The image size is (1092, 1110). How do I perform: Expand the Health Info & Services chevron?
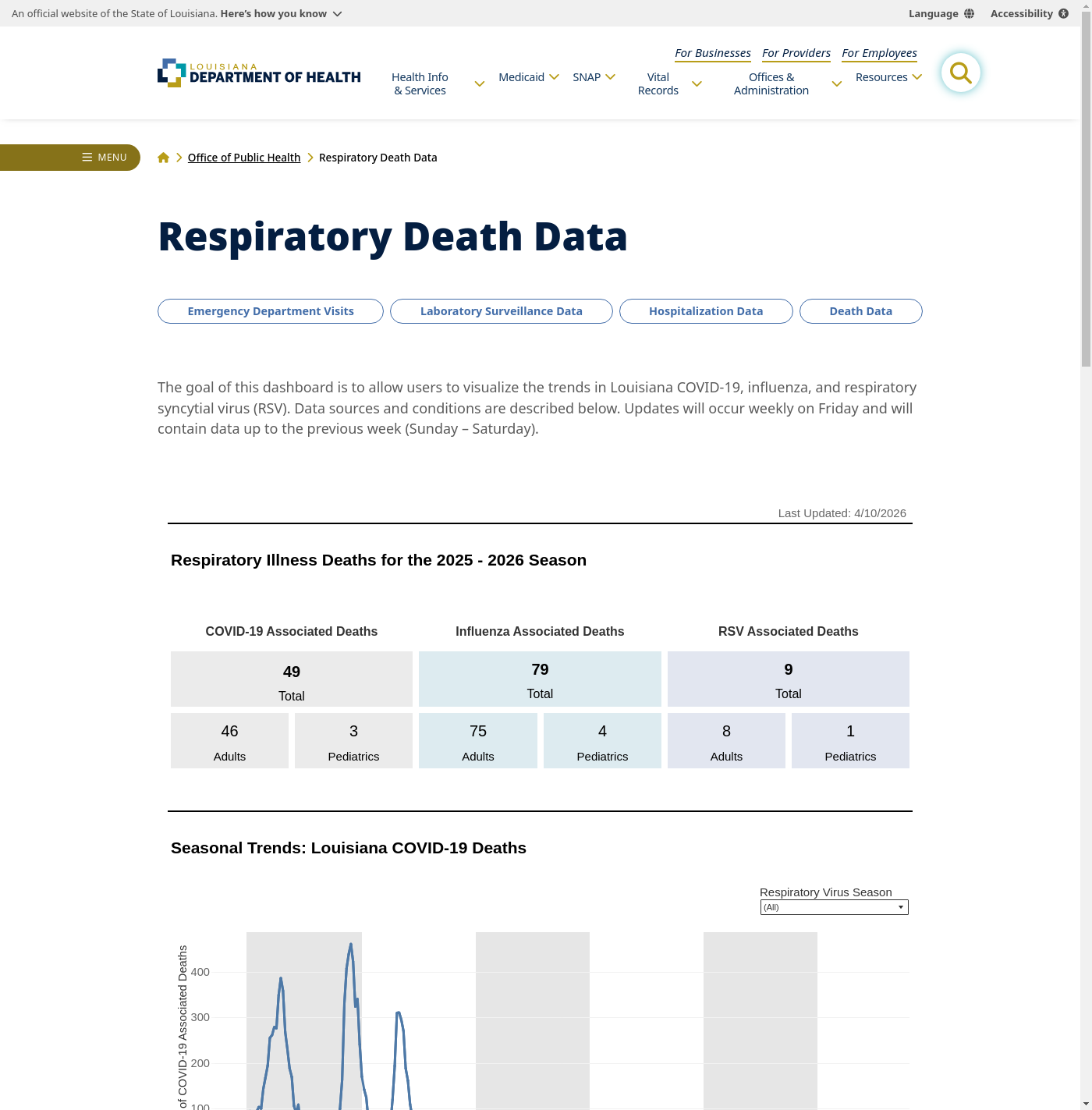pos(479,84)
